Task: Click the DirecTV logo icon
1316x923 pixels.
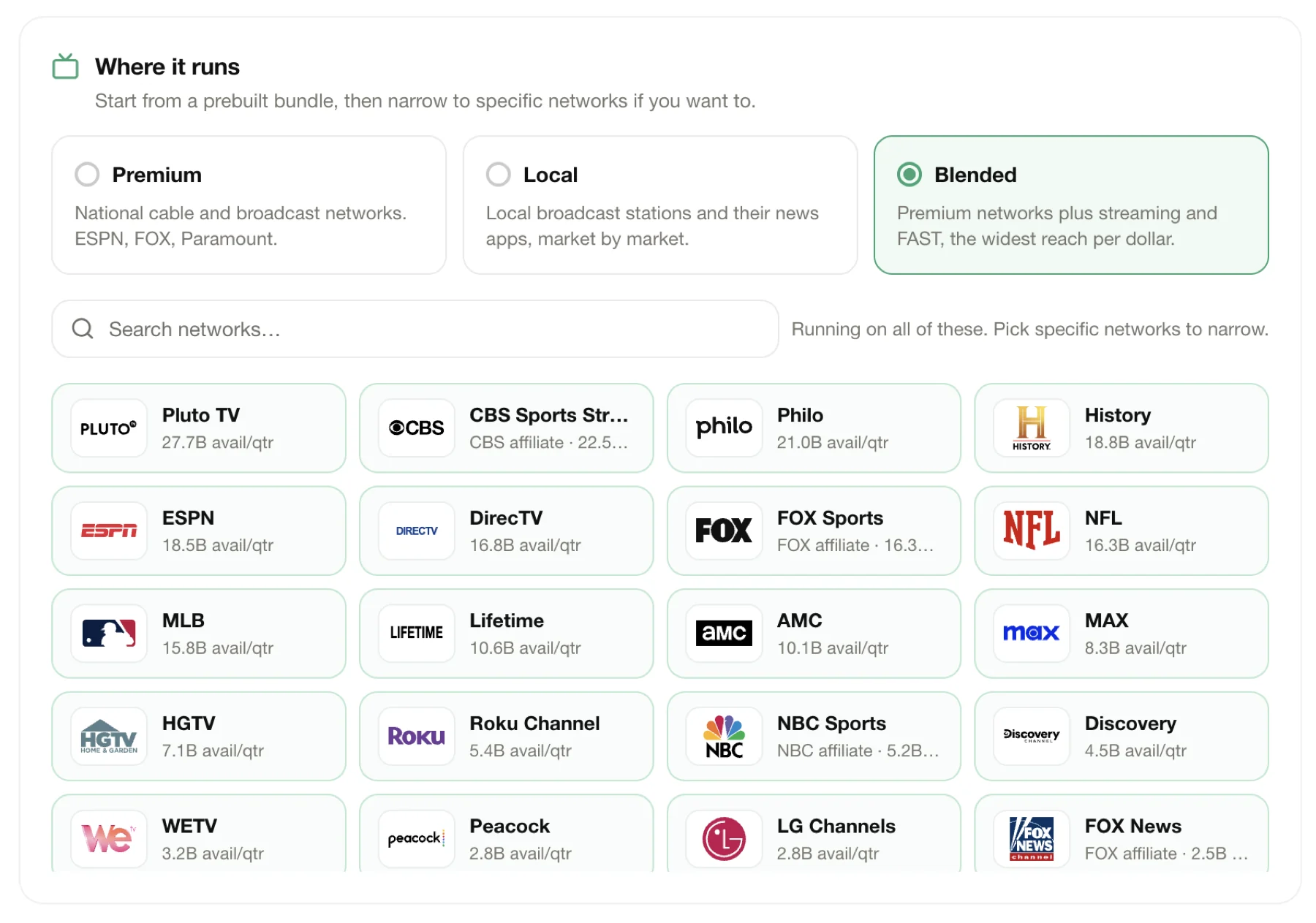Action: pos(417,531)
